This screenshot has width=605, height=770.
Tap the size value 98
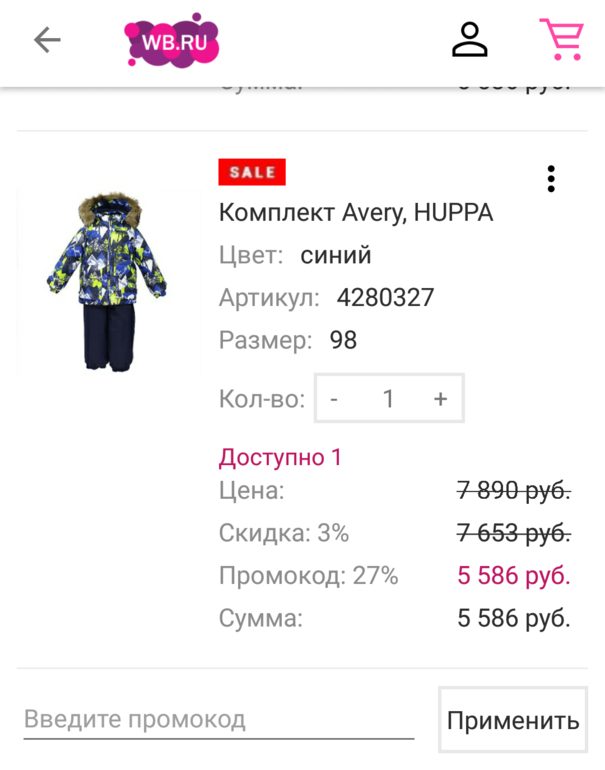pos(343,340)
